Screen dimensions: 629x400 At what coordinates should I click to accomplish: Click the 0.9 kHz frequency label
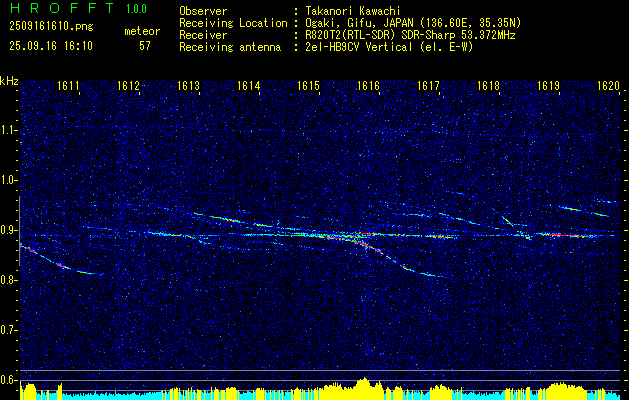coord(8,230)
